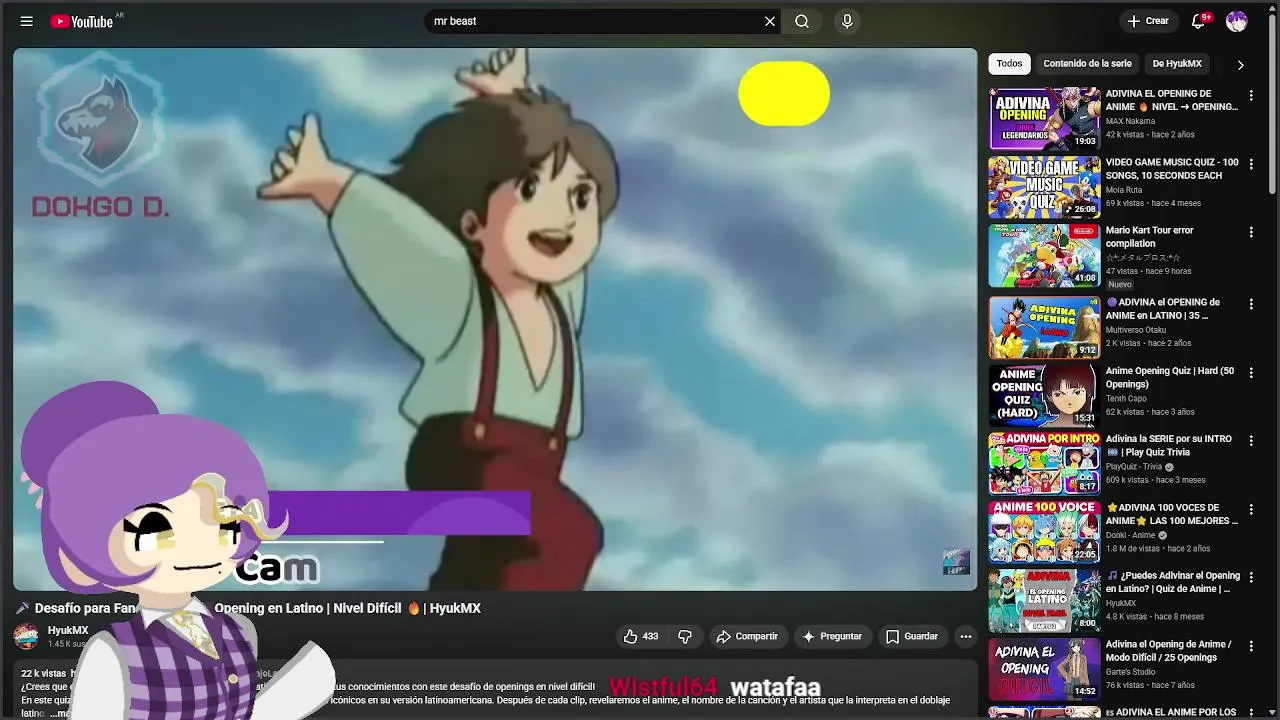
Task: Open the Crear upload menu
Action: click(1148, 21)
